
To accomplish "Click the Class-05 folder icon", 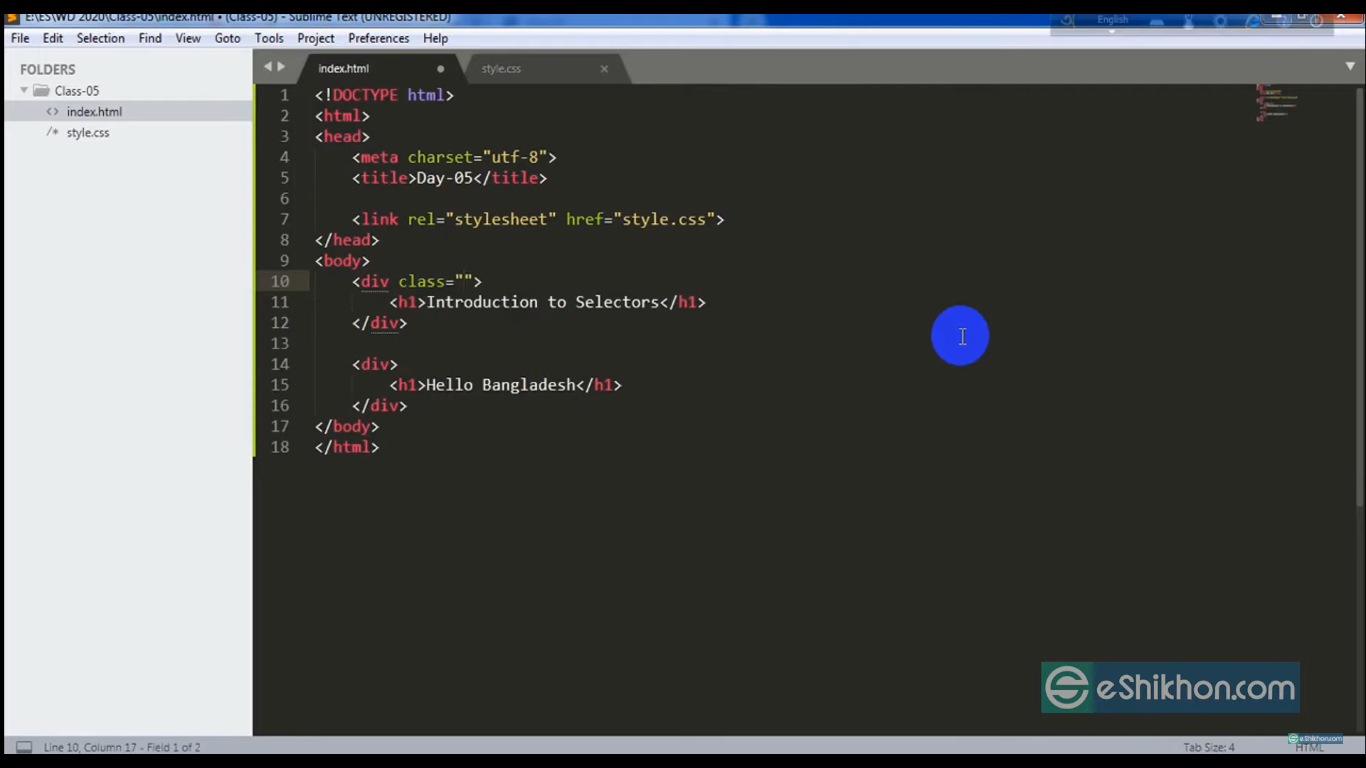I will (40, 90).
